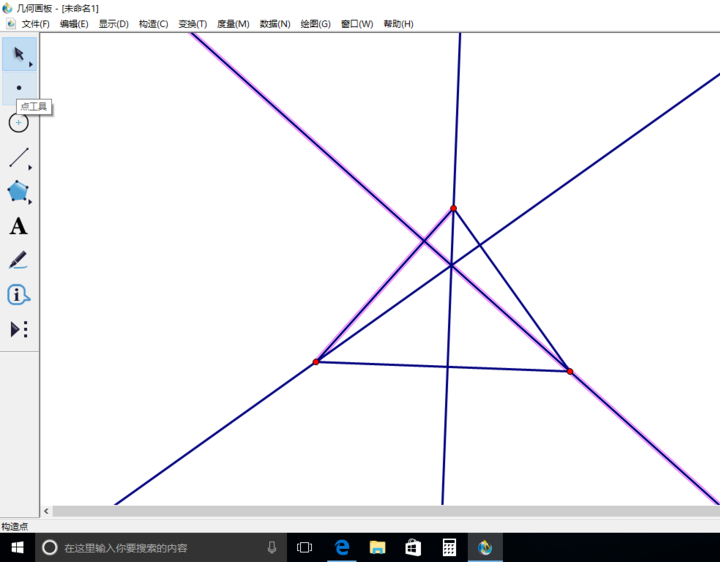Select the text tool labeled A
Viewport: 720px width, 562px height.
pos(18,226)
